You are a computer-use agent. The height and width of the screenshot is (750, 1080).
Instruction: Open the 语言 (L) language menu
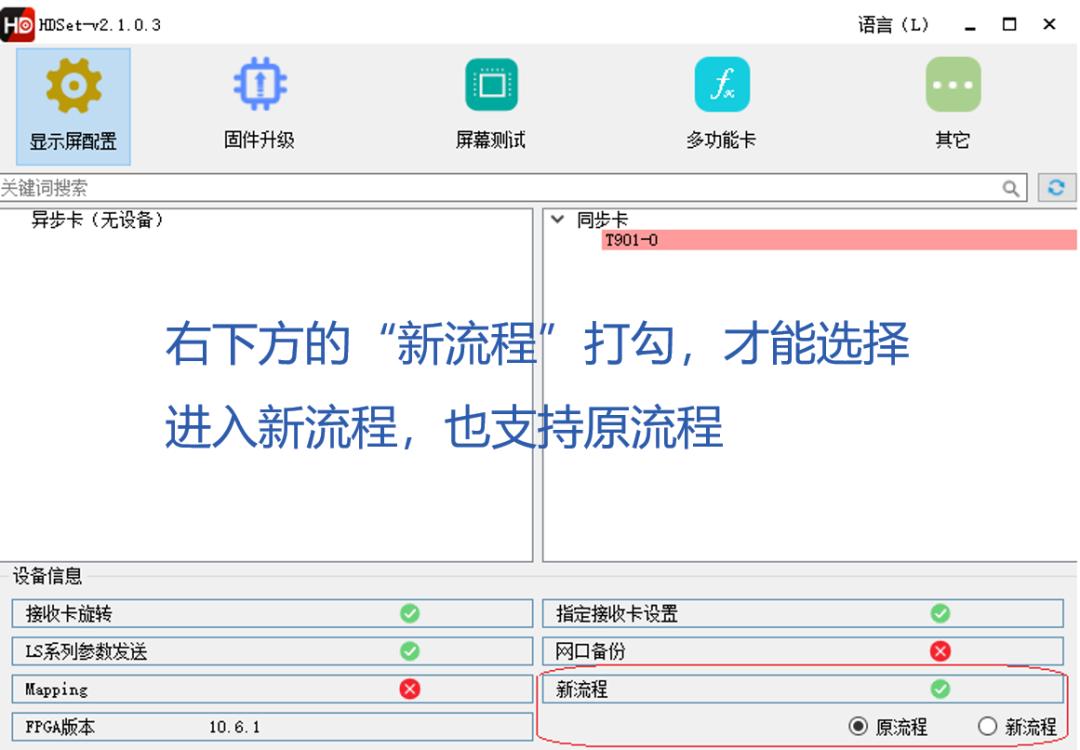pyautogui.click(x=893, y=22)
